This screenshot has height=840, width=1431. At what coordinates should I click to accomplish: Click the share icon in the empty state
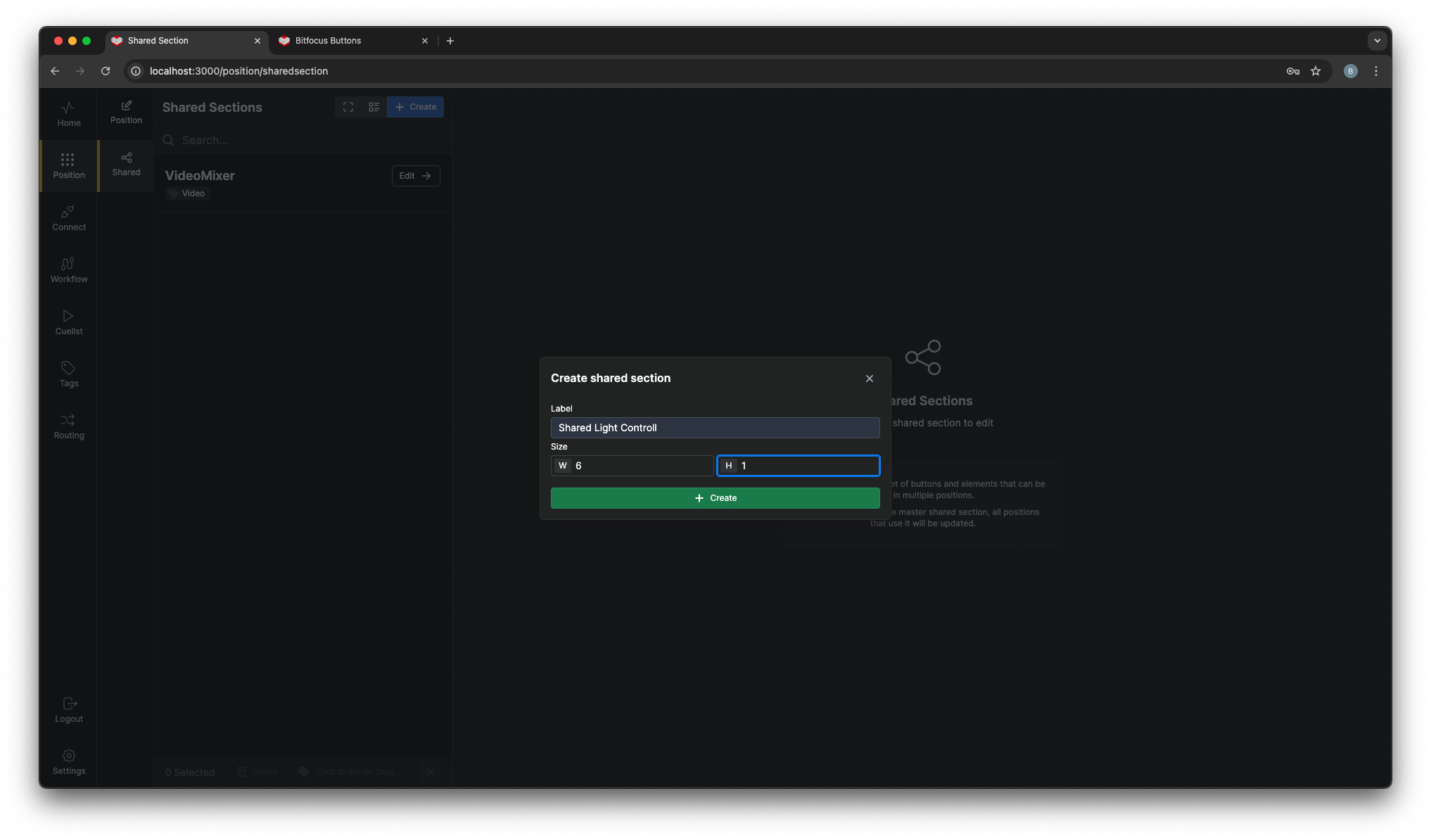[x=923, y=357]
